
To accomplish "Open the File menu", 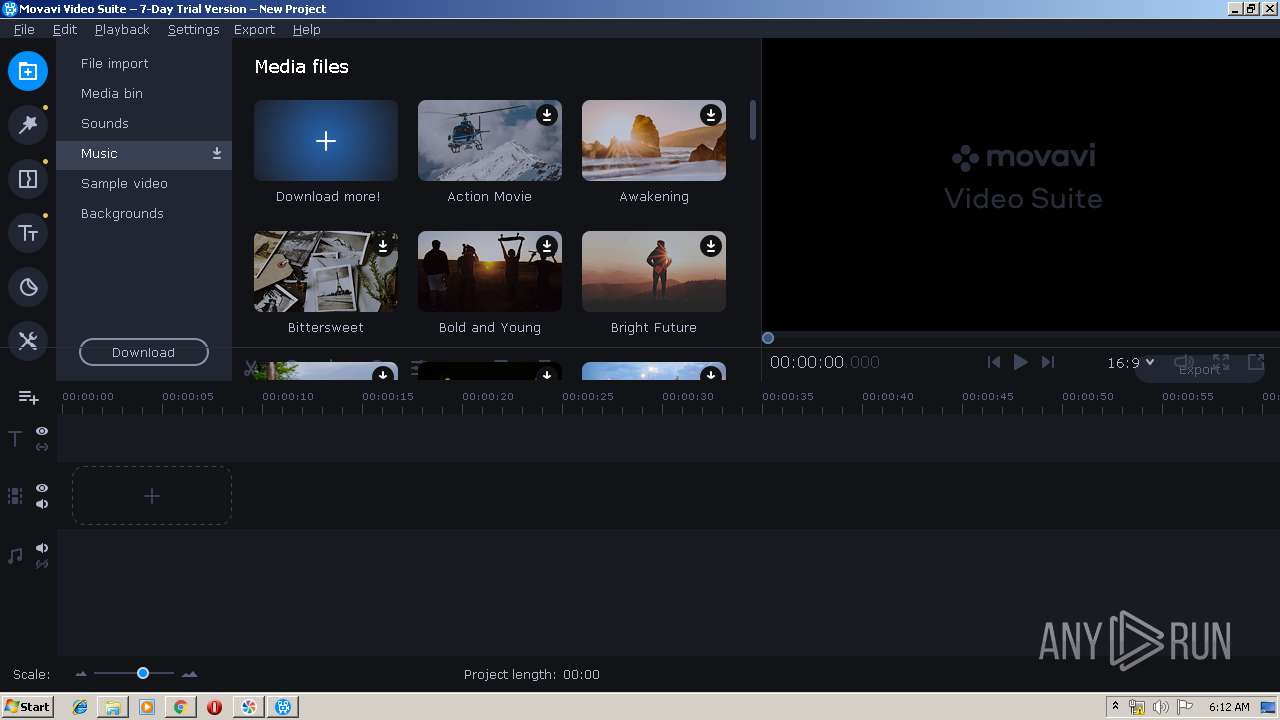I will click(x=24, y=29).
